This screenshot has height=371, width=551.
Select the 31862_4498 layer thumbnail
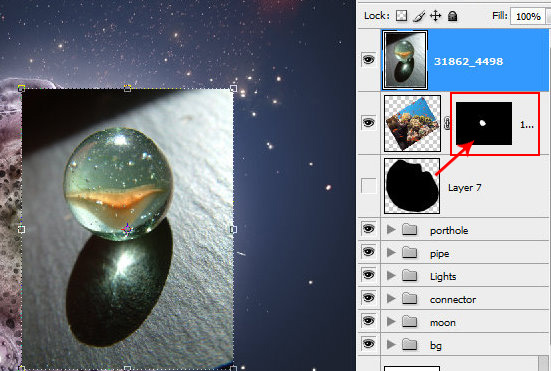tap(404, 60)
